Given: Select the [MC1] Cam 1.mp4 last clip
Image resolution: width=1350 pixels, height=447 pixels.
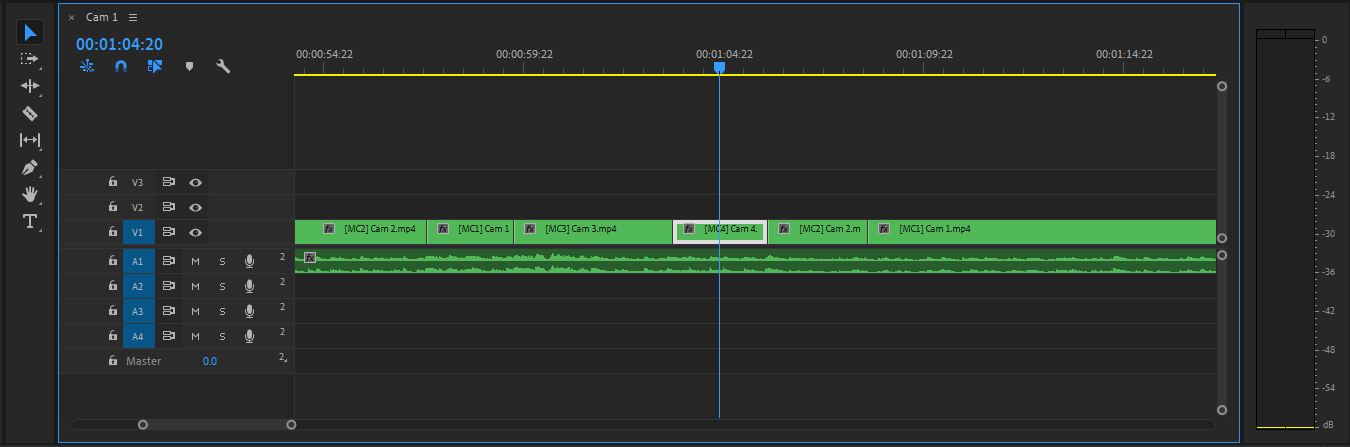Looking at the screenshot, I should click(1041, 232).
